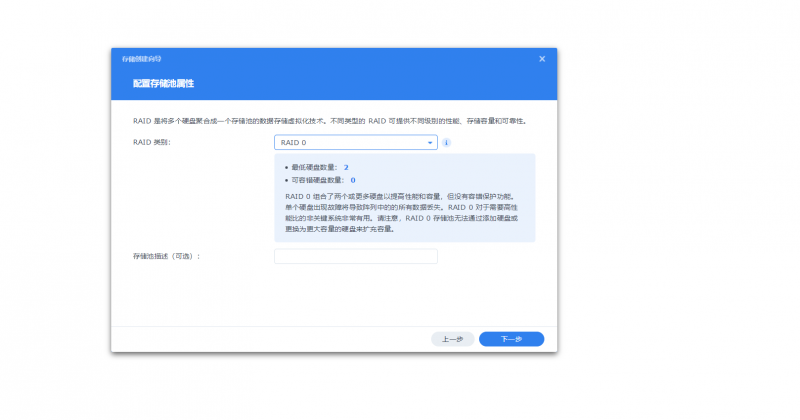Click the blue dialog header bar
This screenshot has width=800, height=420.
pyautogui.click(x=334, y=74)
